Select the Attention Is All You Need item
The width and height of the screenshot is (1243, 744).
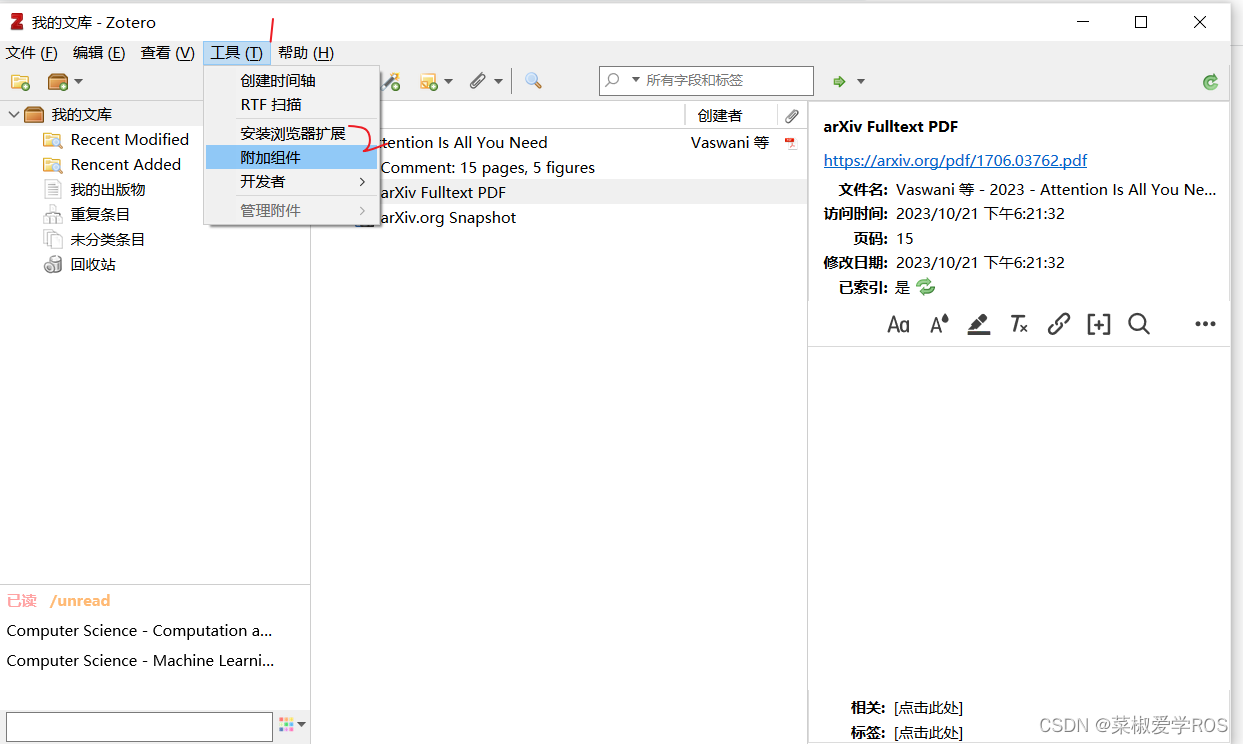coord(463,143)
